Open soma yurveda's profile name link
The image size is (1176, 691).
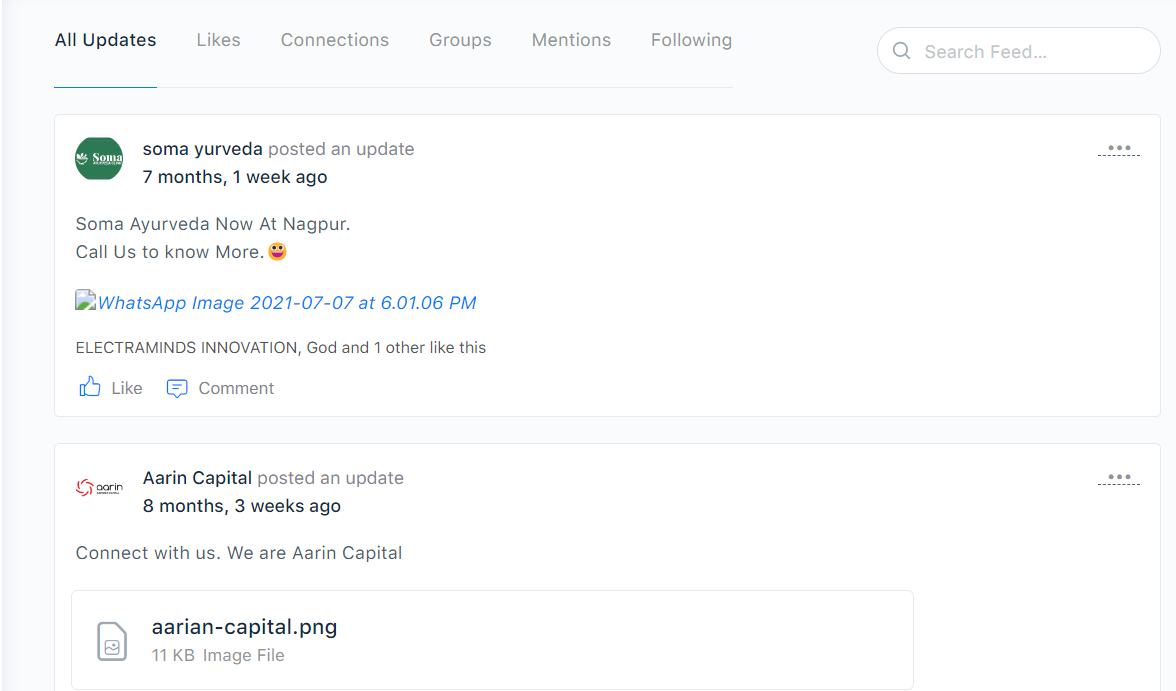click(203, 149)
